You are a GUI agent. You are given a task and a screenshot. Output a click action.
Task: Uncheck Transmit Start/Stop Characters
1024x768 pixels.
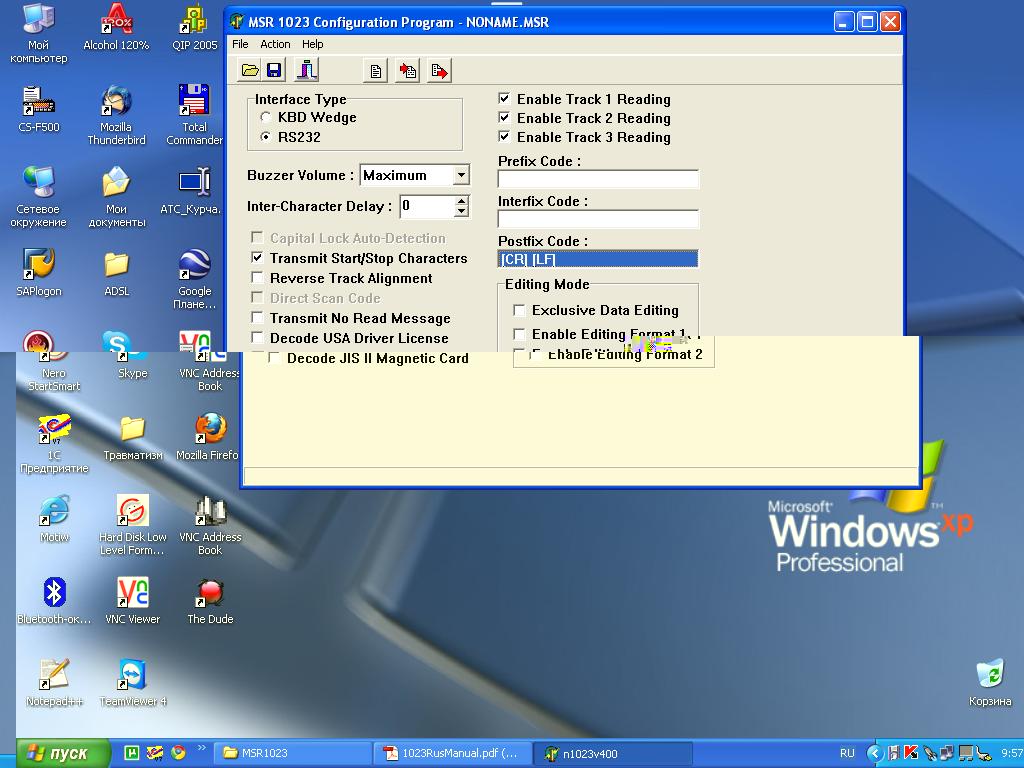click(x=257, y=258)
